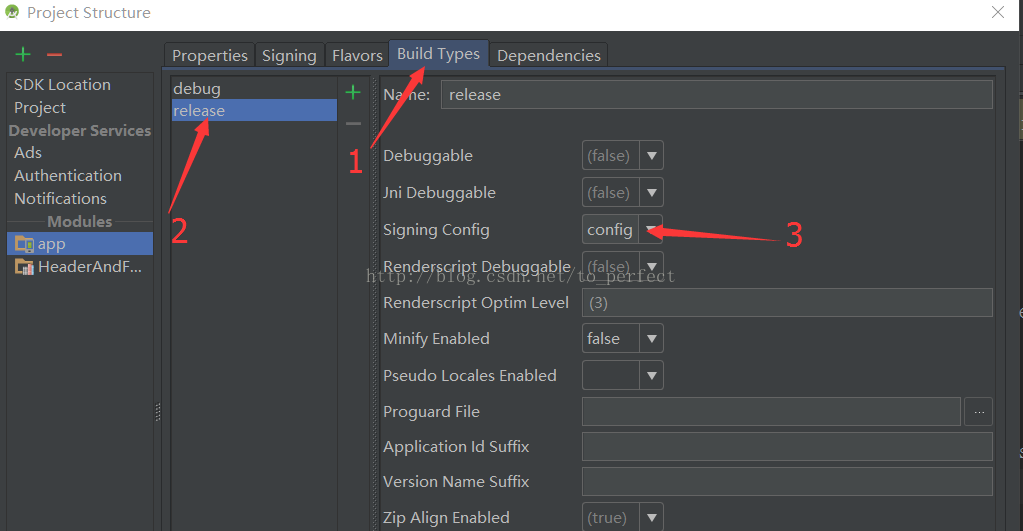Click the sidebar splitter grip handle

[x=158, y=412]
